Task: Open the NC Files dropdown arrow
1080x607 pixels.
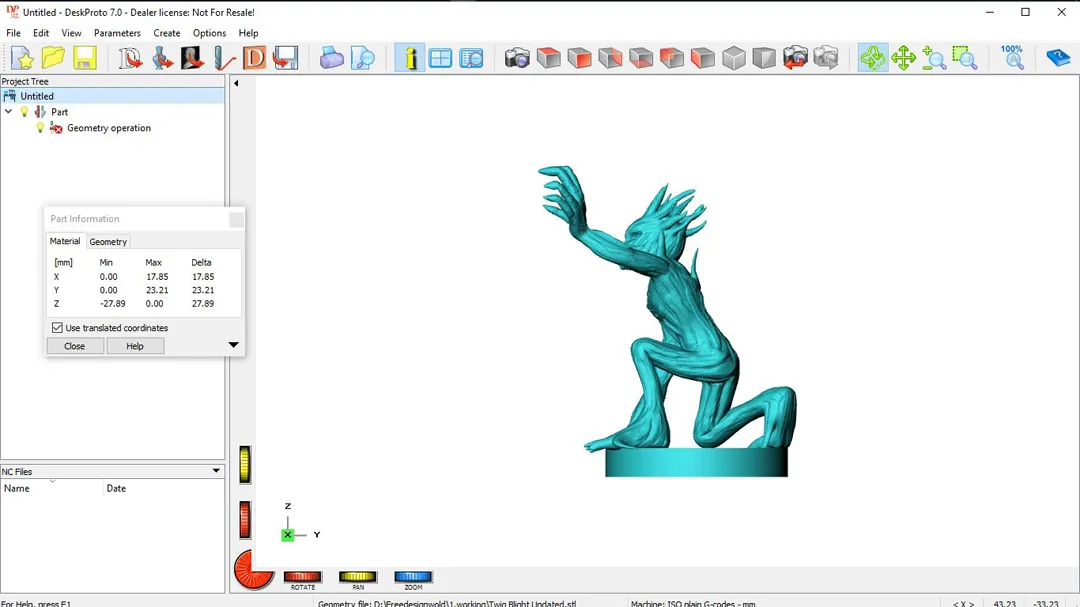Action: point(216,471)
